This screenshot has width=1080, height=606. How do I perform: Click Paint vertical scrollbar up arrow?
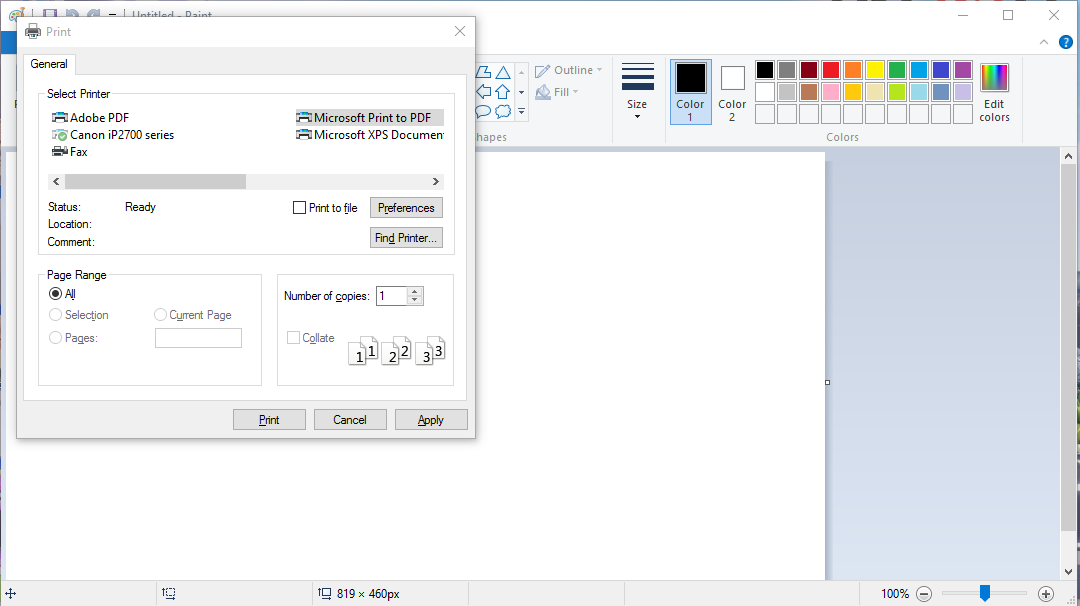[x=1068, y=156]
